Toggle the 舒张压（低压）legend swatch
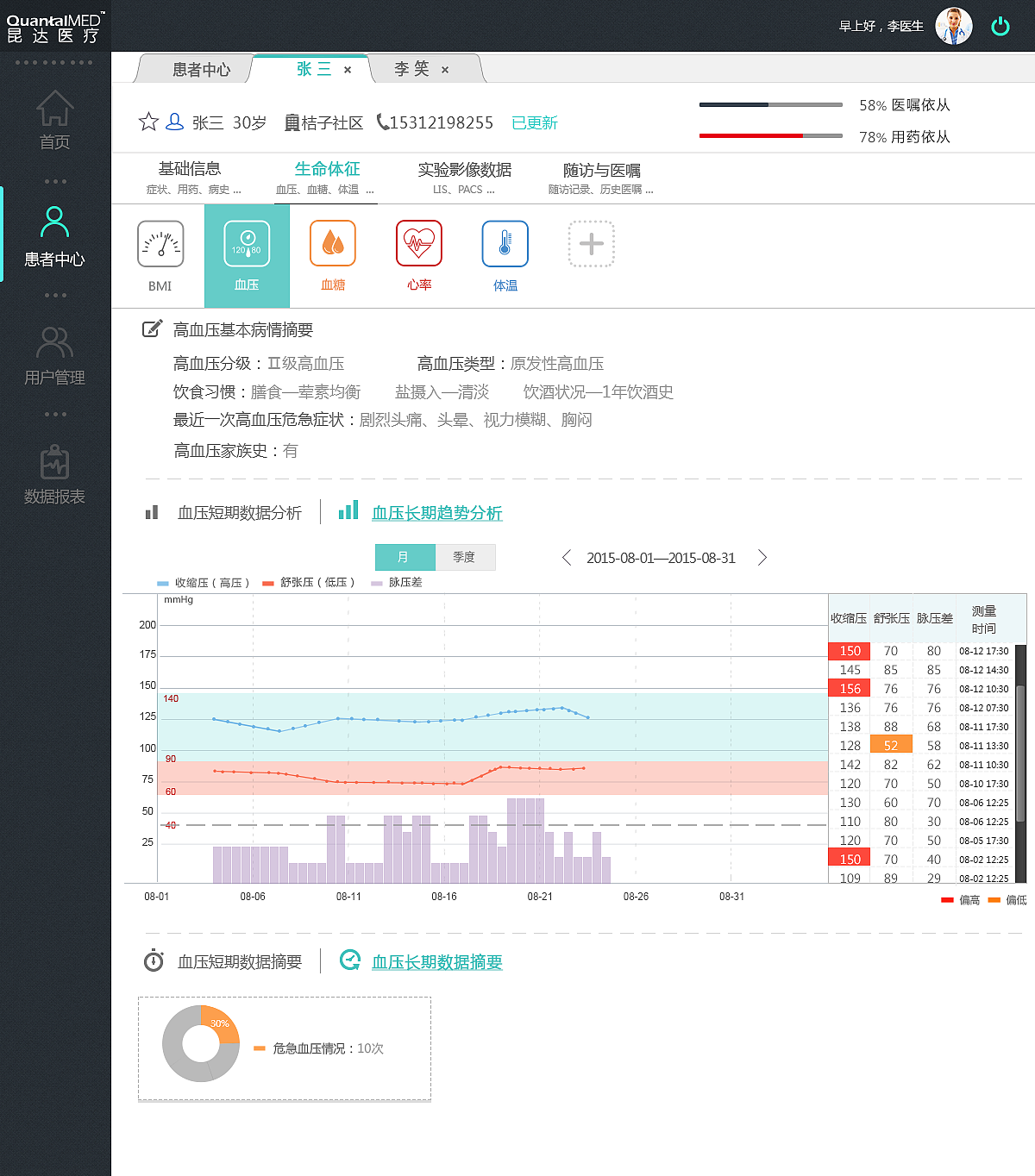This screenshot has width=1035, height=1176. [268, 584]
